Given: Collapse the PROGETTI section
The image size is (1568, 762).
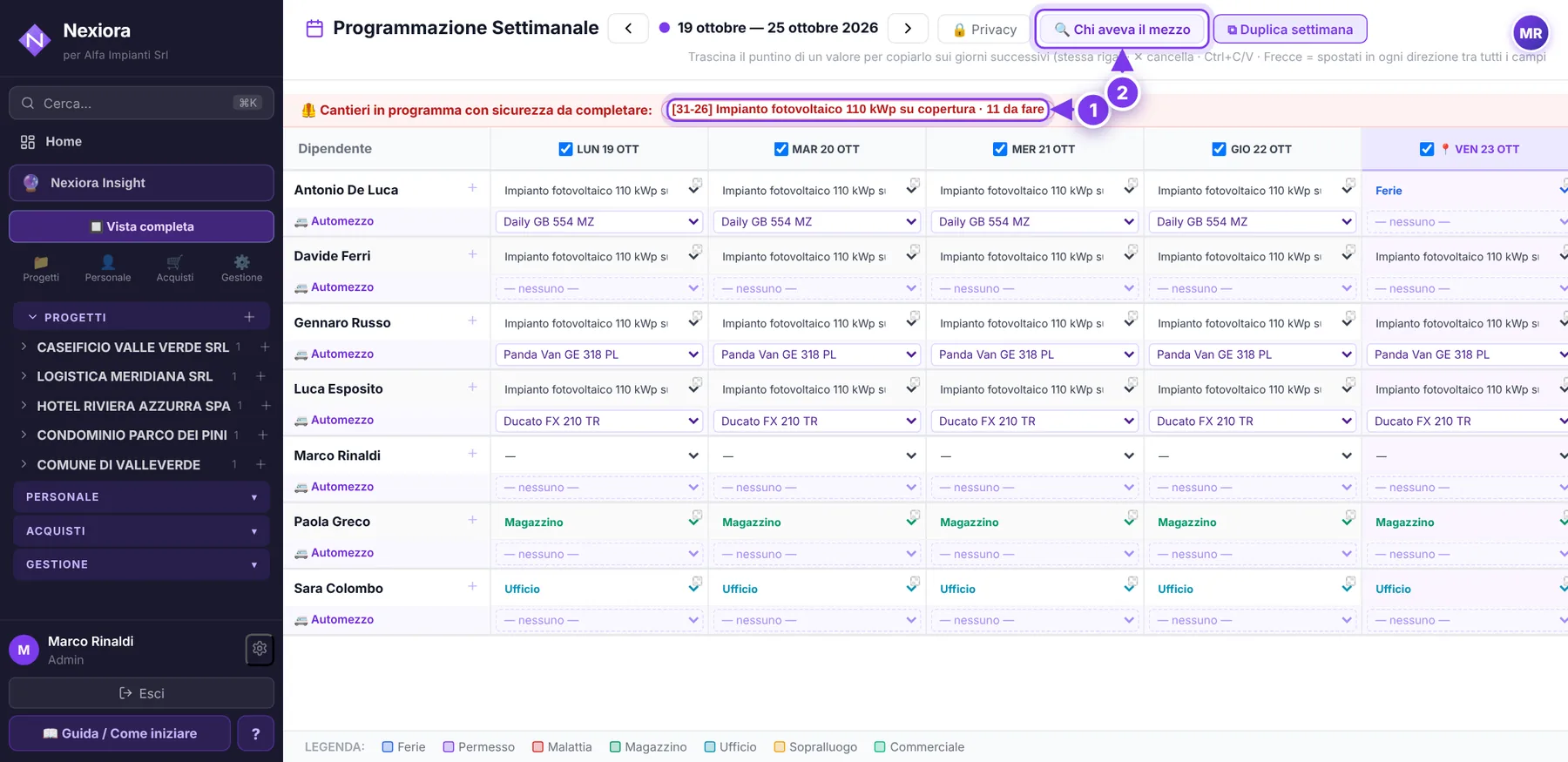Looking at the screenshot, I should pyautogui.click(x=32, y=317).
